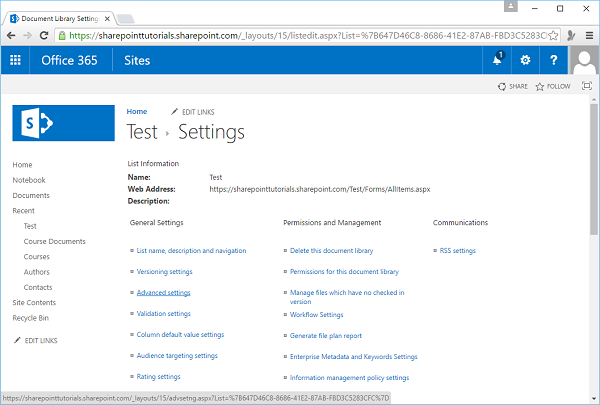Open the notifications bell
This screenshot has height=405, width=600.
(x=497, y=60)
